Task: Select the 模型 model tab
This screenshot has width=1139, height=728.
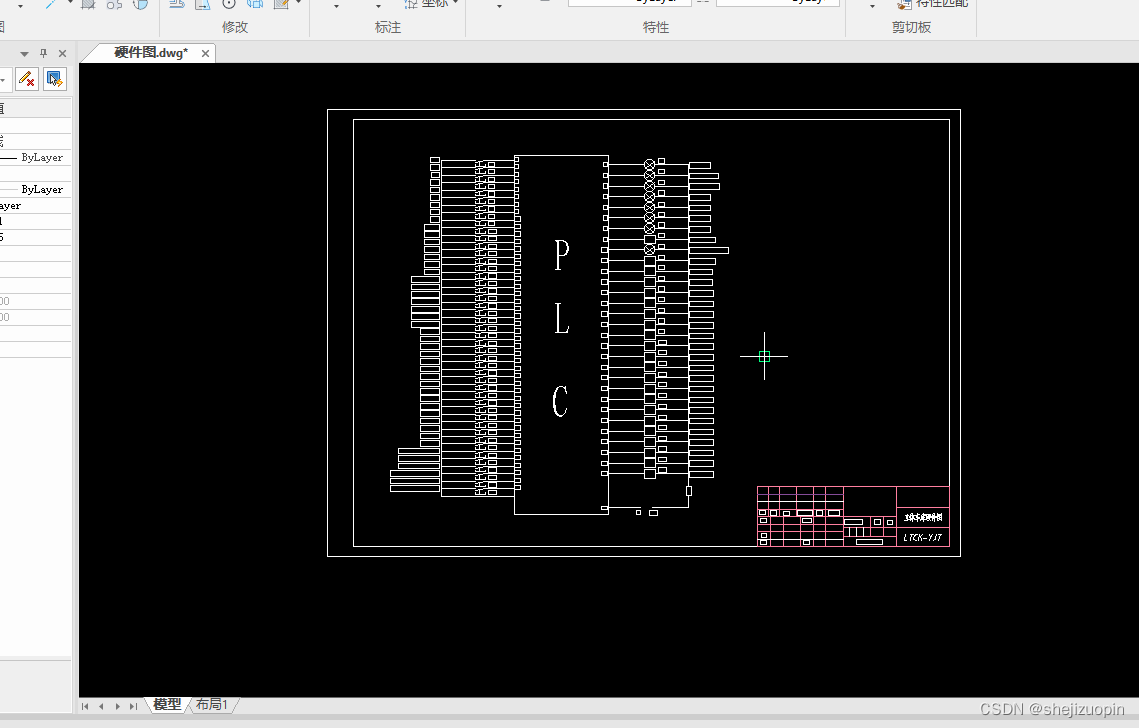Action: (x=167, y=704)
